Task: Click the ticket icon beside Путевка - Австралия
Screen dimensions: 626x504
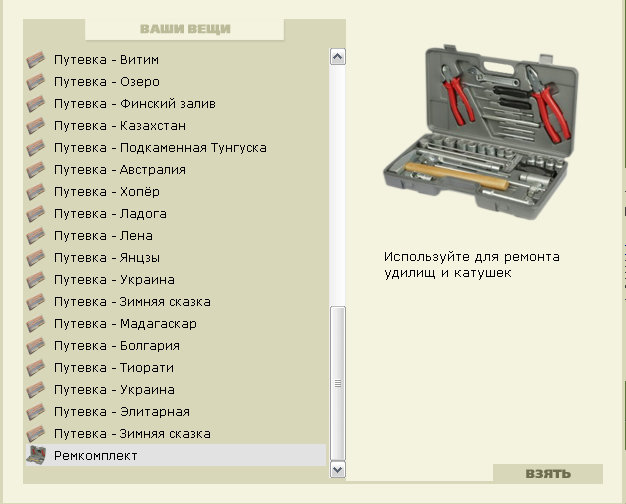Action: tap(36, 170)
